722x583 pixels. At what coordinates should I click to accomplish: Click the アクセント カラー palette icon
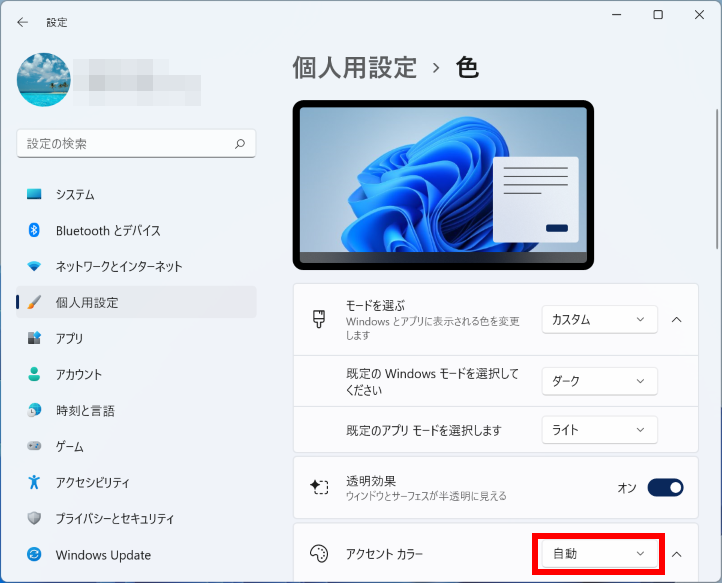tap(319, 553)
